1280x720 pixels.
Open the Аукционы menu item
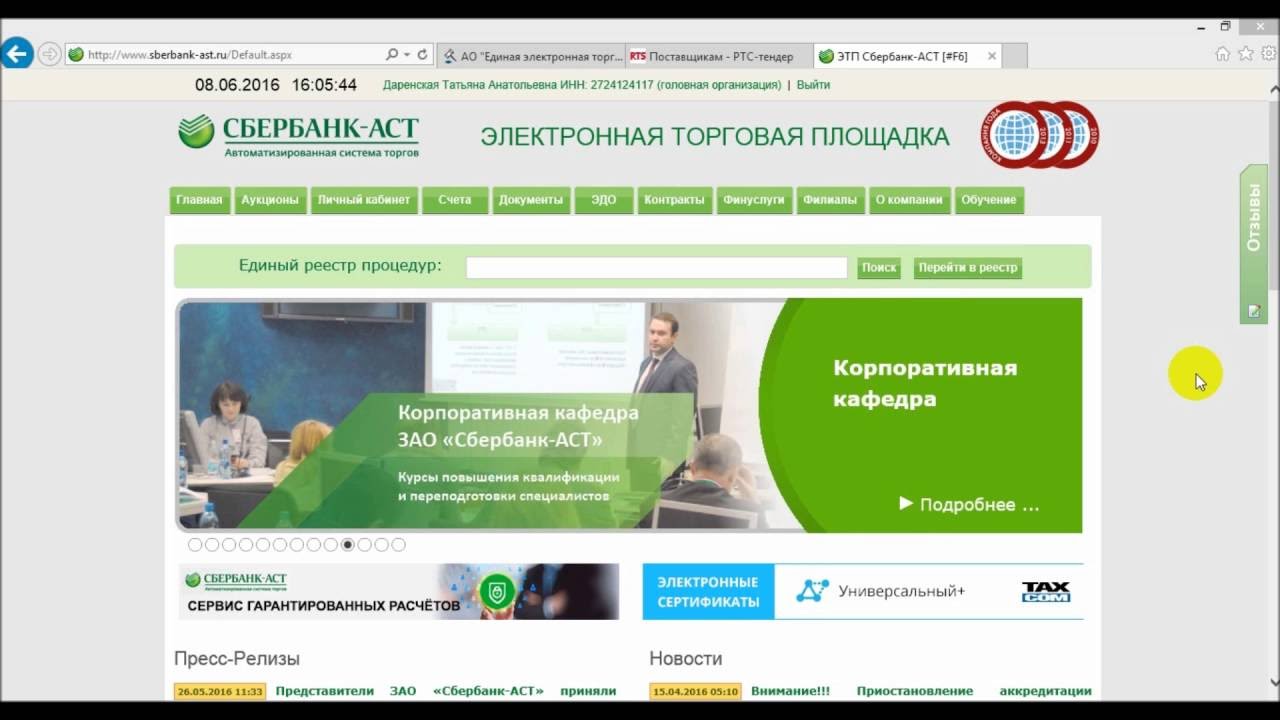point(270,200)
